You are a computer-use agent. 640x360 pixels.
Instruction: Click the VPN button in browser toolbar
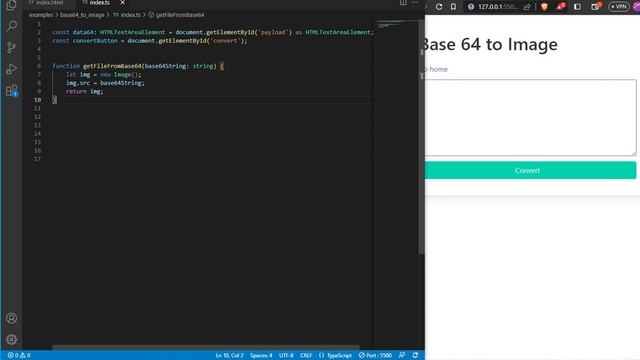[x=619, y=7]
